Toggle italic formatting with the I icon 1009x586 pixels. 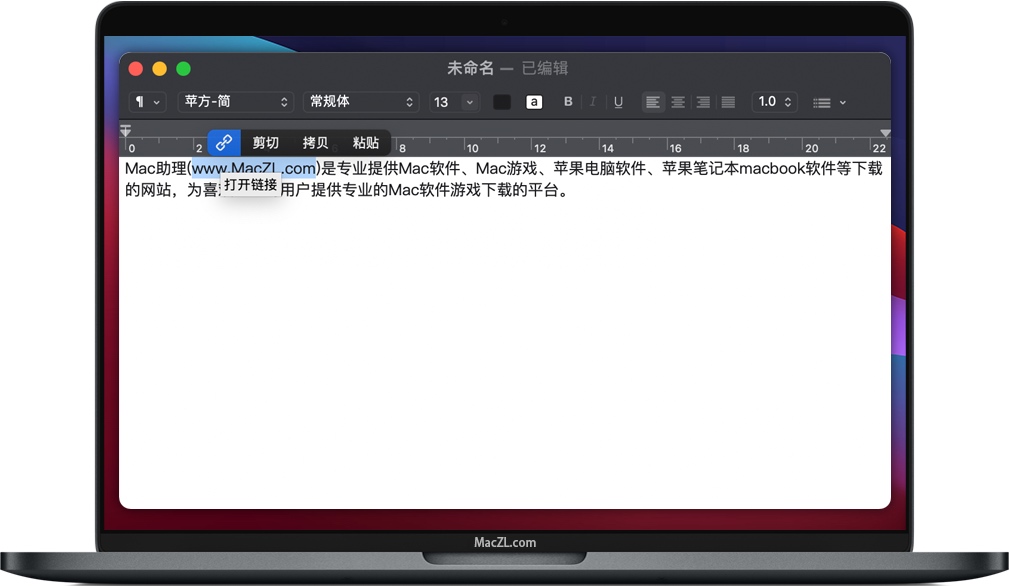pyautogui.click(x=593, y=101)
